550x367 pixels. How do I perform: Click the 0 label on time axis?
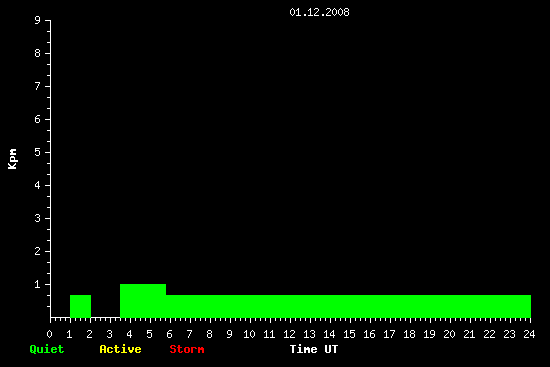coord(49,334)
